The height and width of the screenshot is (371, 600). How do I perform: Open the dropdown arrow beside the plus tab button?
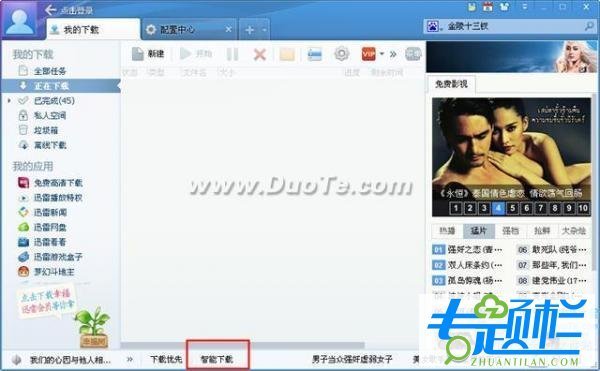(264, 30)
